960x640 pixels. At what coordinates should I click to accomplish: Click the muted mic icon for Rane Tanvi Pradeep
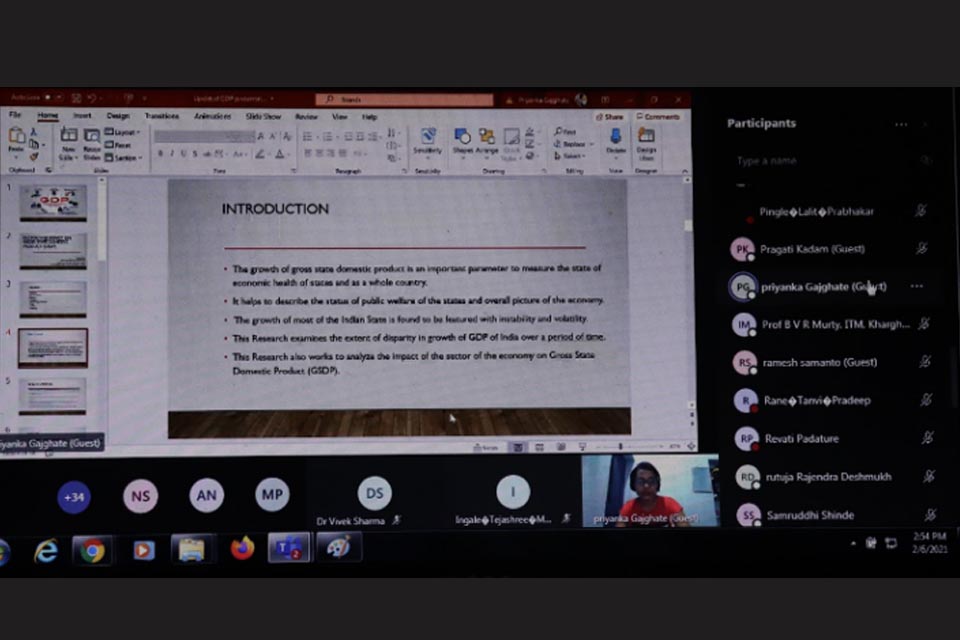tap(926, 400)
